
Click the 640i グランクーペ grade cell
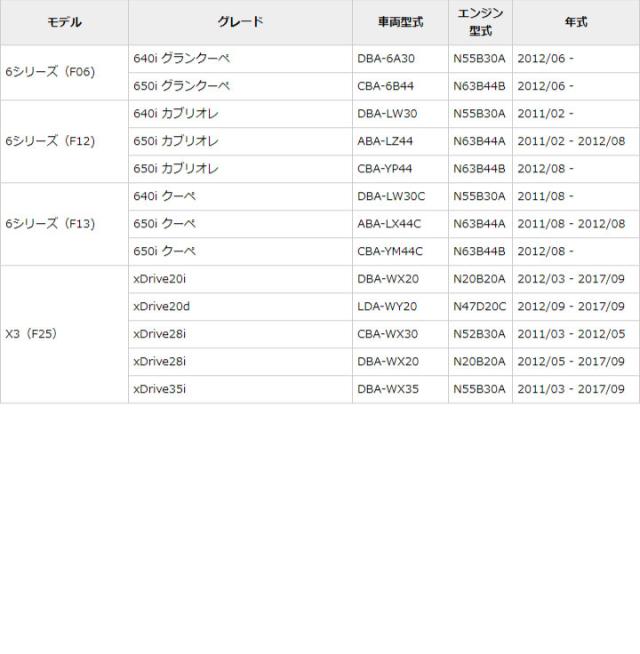point(181,58)
